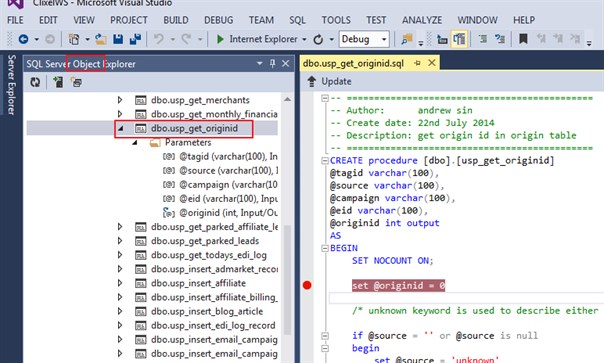Screen dimensions: 604x363
Task: Click the Navigate Forward arrow icon
Action: pos(50,39)
